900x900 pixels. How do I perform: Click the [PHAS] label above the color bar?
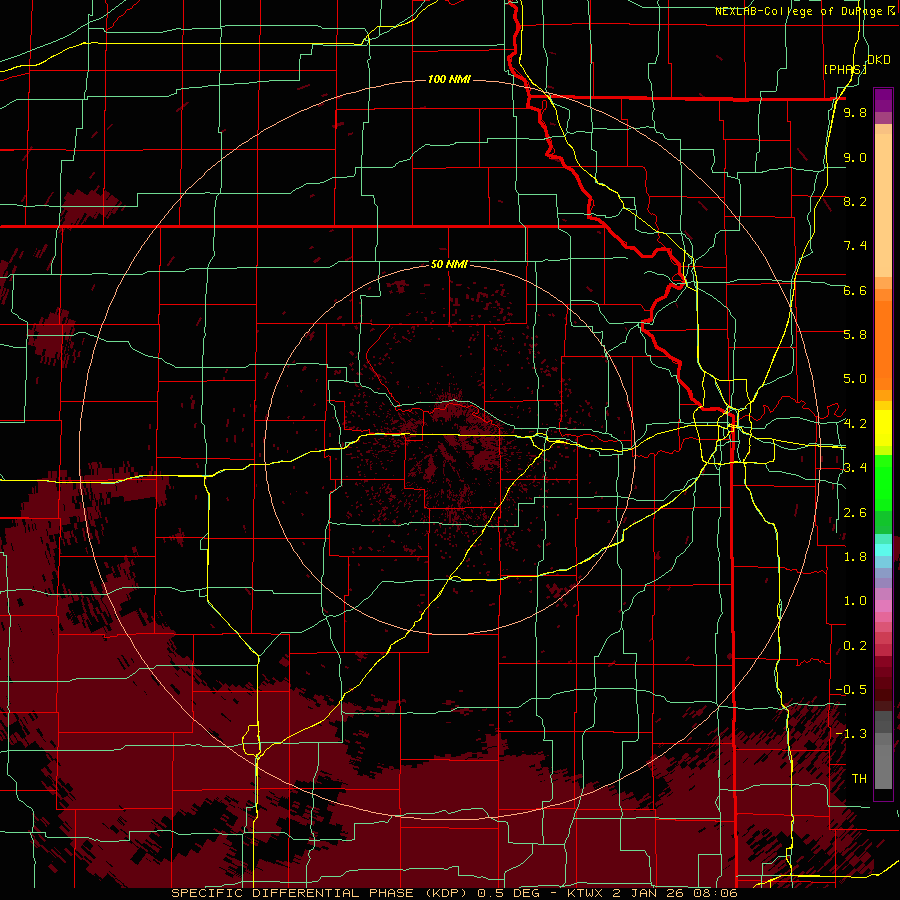point(845,69)
